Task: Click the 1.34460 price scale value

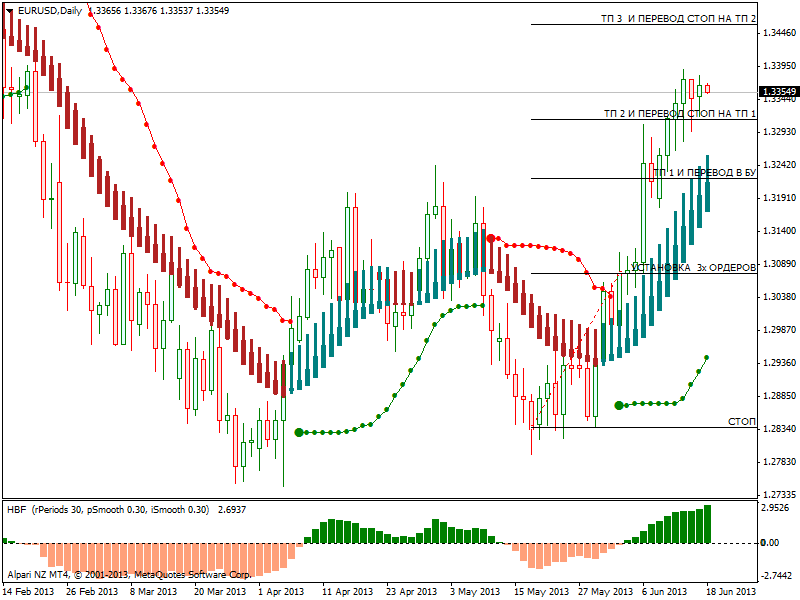Action: pyautogui.click(x=779, y=33)
